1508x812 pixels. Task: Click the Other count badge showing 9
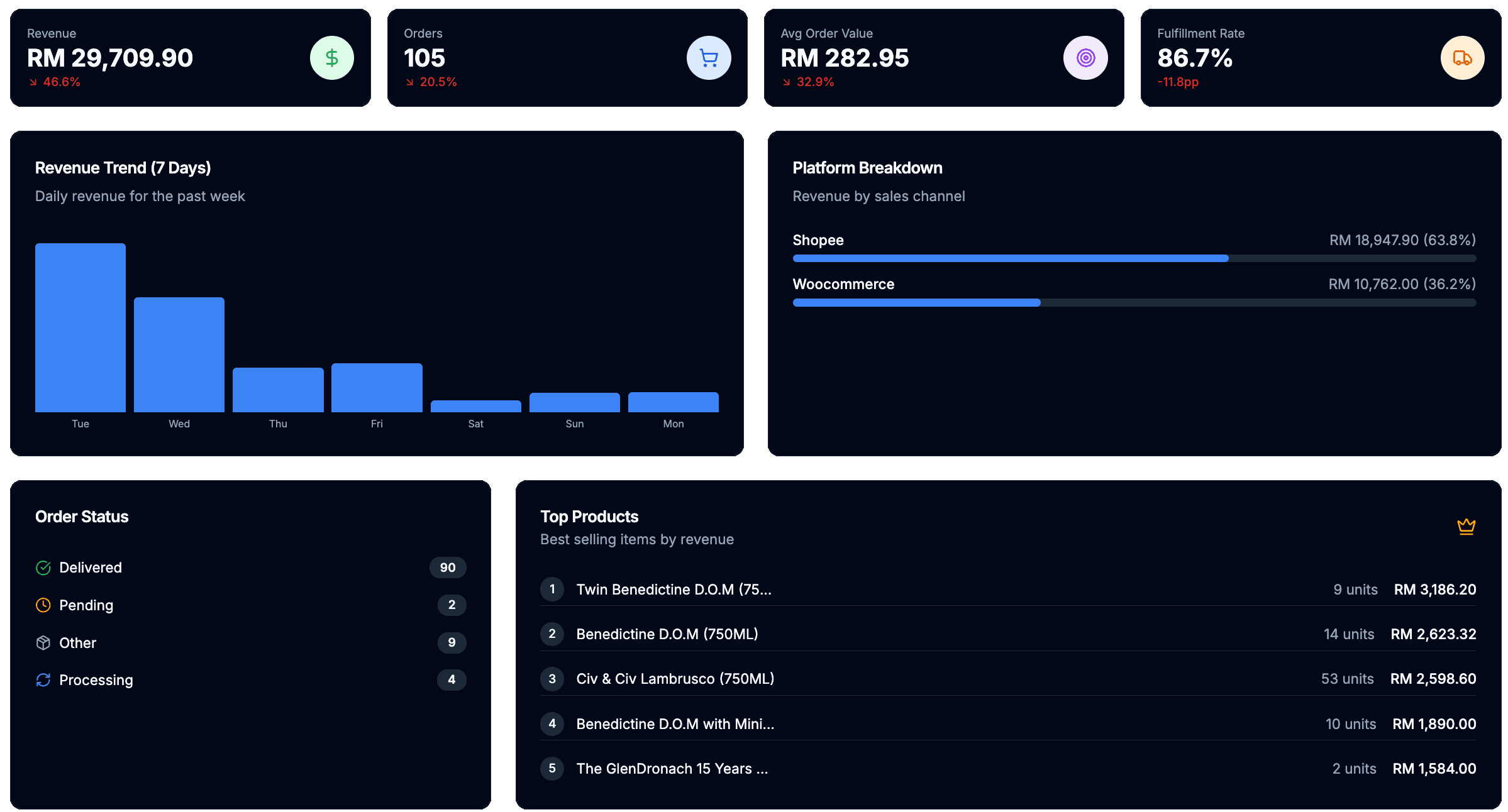(452, 642)
